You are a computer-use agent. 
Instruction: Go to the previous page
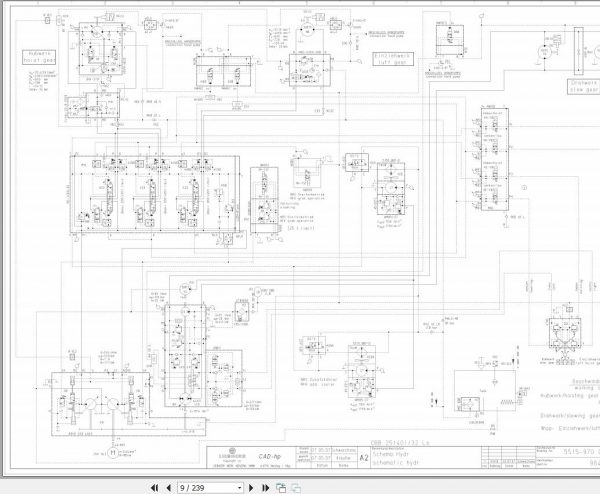click(168, 488)
